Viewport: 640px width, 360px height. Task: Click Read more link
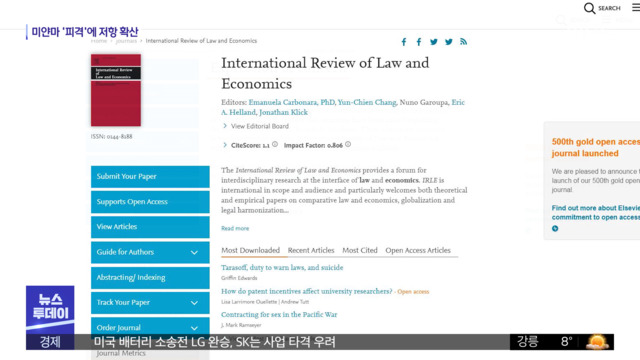pyautogui.click(x=235, y=228)
